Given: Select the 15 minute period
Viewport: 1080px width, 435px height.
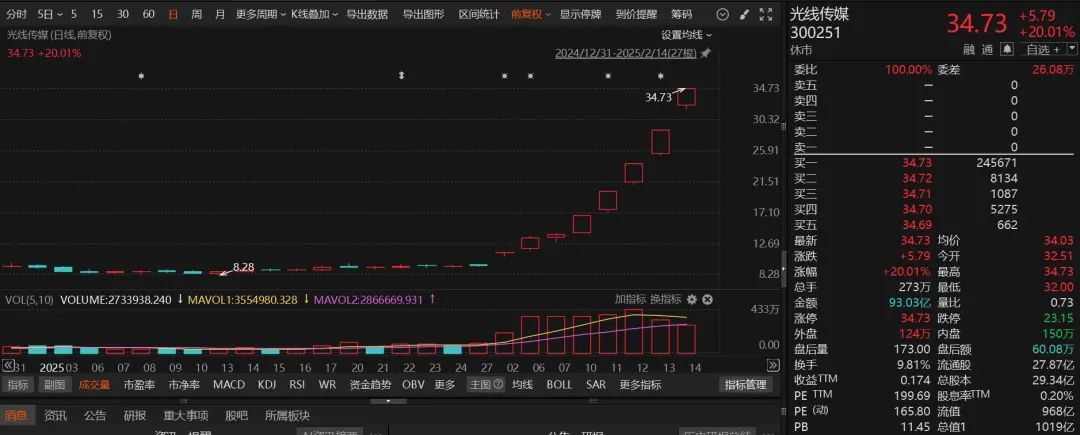Looking at the screenshot, I should pos(97,14).
